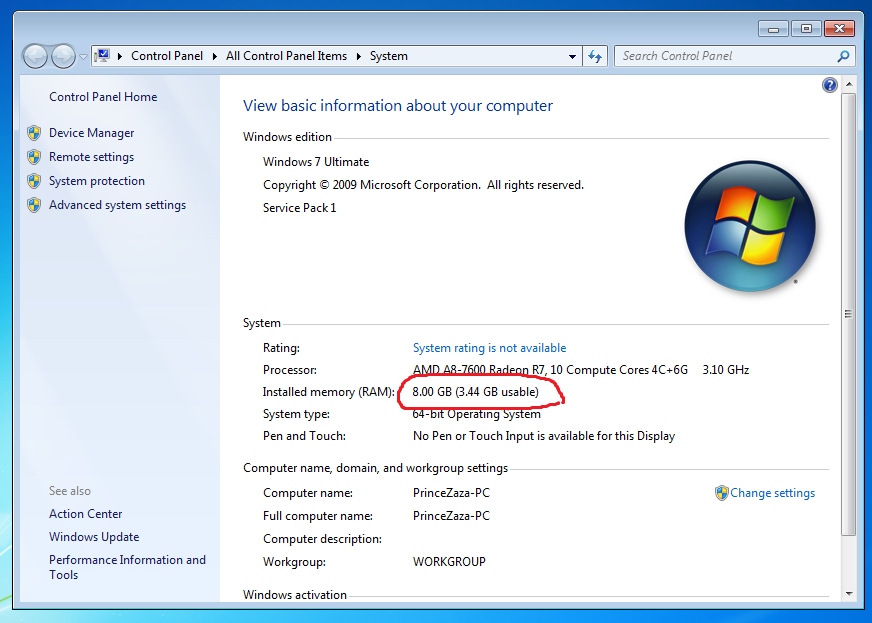
Task: Open Action Center under See also
Action: tap(86, 514)
